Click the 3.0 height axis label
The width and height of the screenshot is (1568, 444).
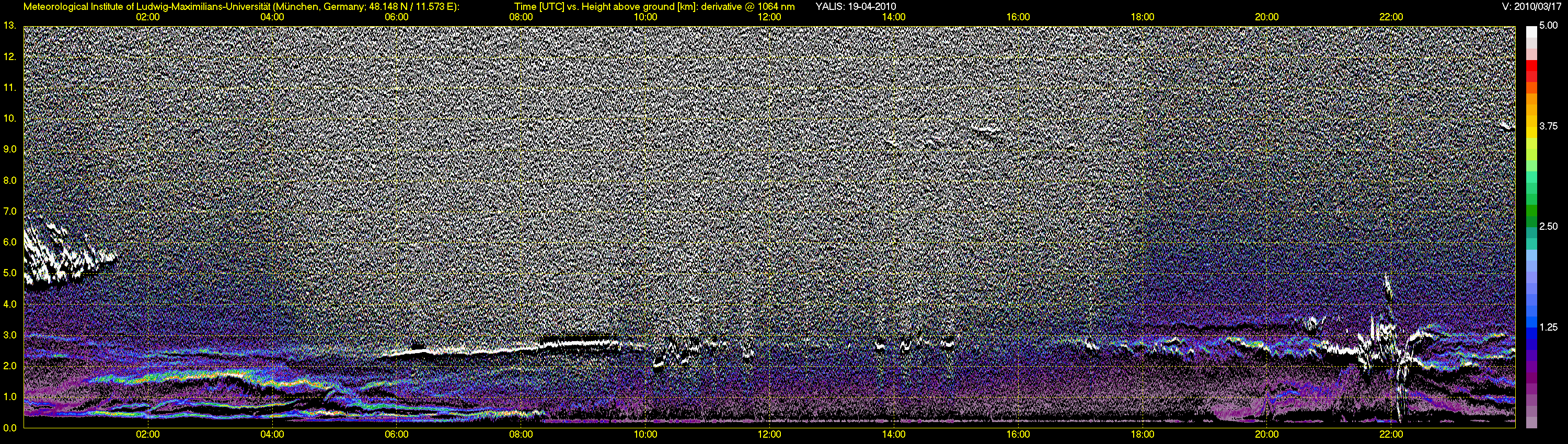(10, 335)
